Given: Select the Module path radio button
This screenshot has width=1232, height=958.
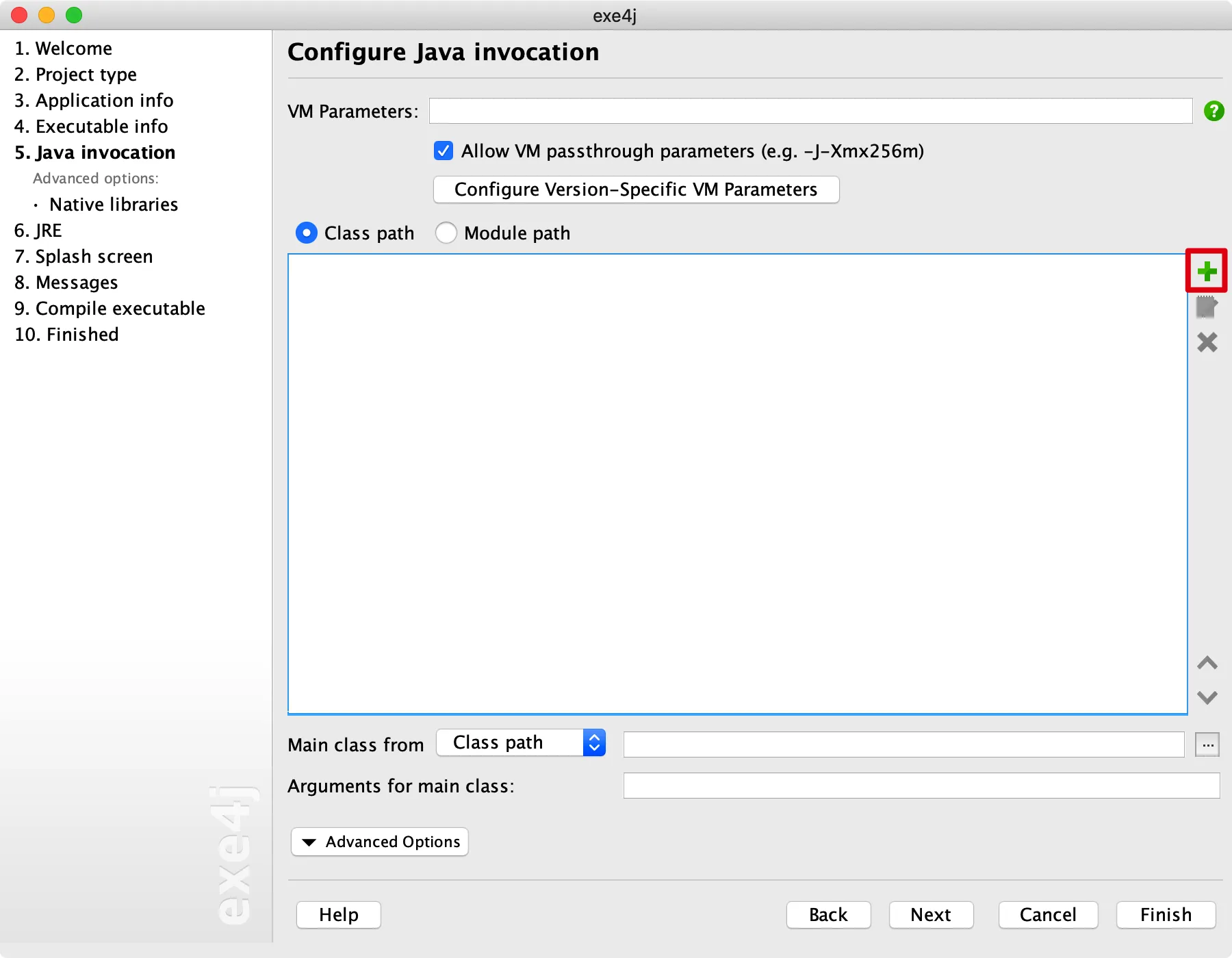Looking at the screenshot, I should pyautogui.click(x=446, y=233).
